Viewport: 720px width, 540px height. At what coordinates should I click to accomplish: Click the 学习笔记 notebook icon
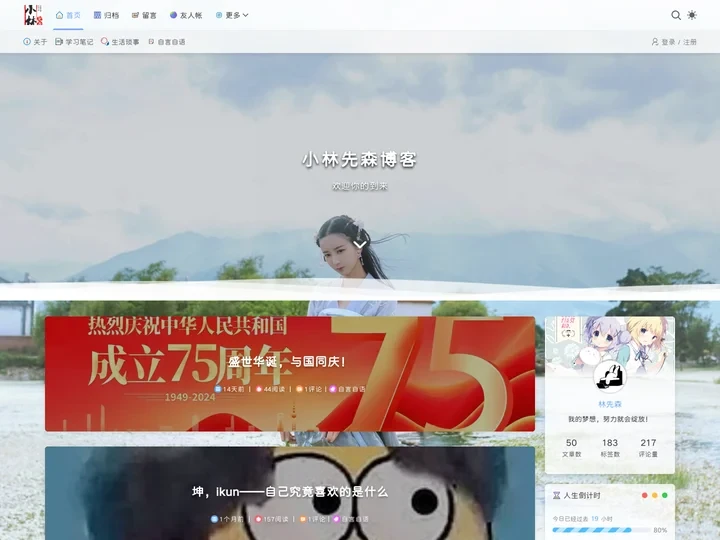pyautogui.click(x=59, y=42)
